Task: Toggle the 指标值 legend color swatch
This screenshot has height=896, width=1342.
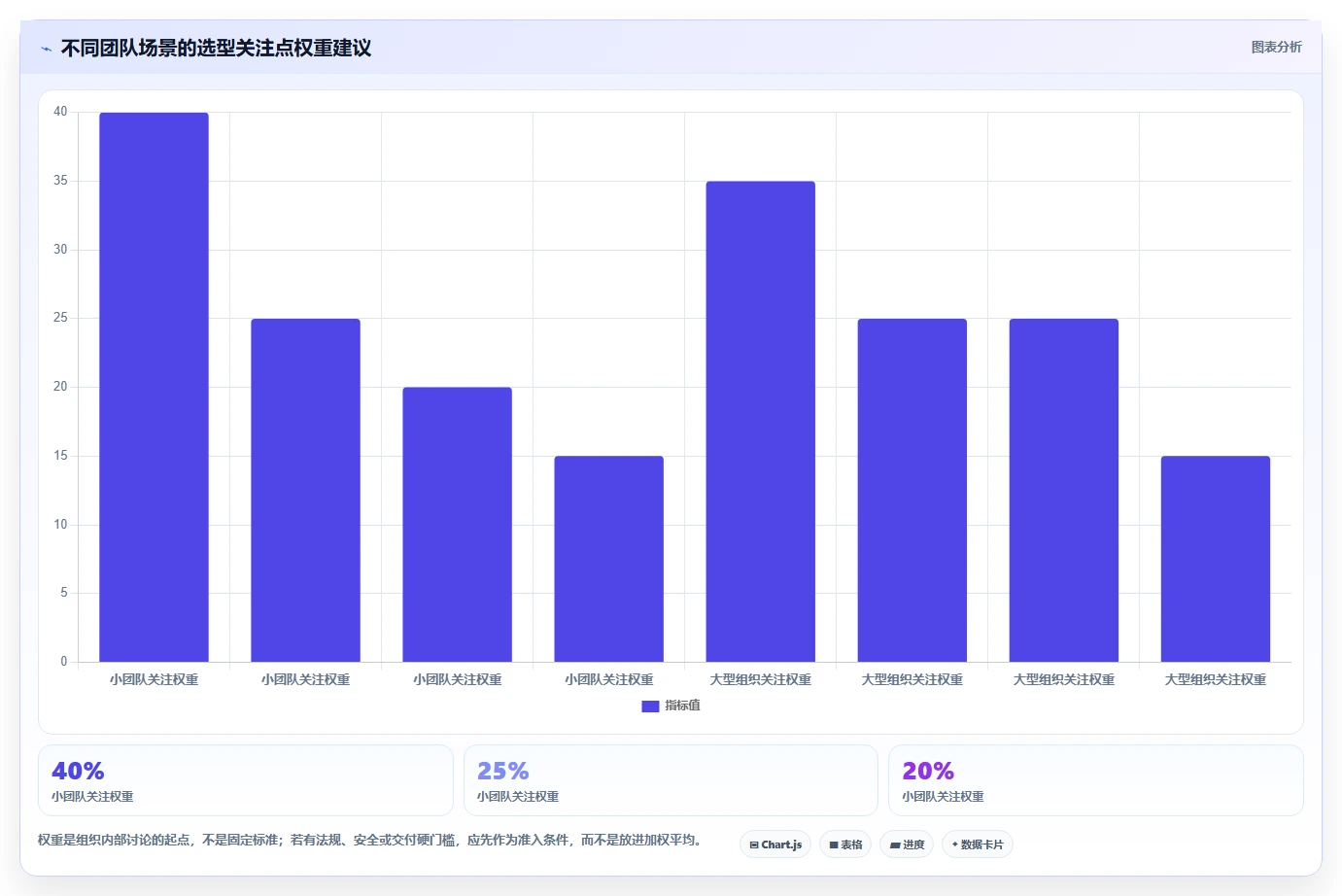Action: pyautogui.click(x=650, y=706)
